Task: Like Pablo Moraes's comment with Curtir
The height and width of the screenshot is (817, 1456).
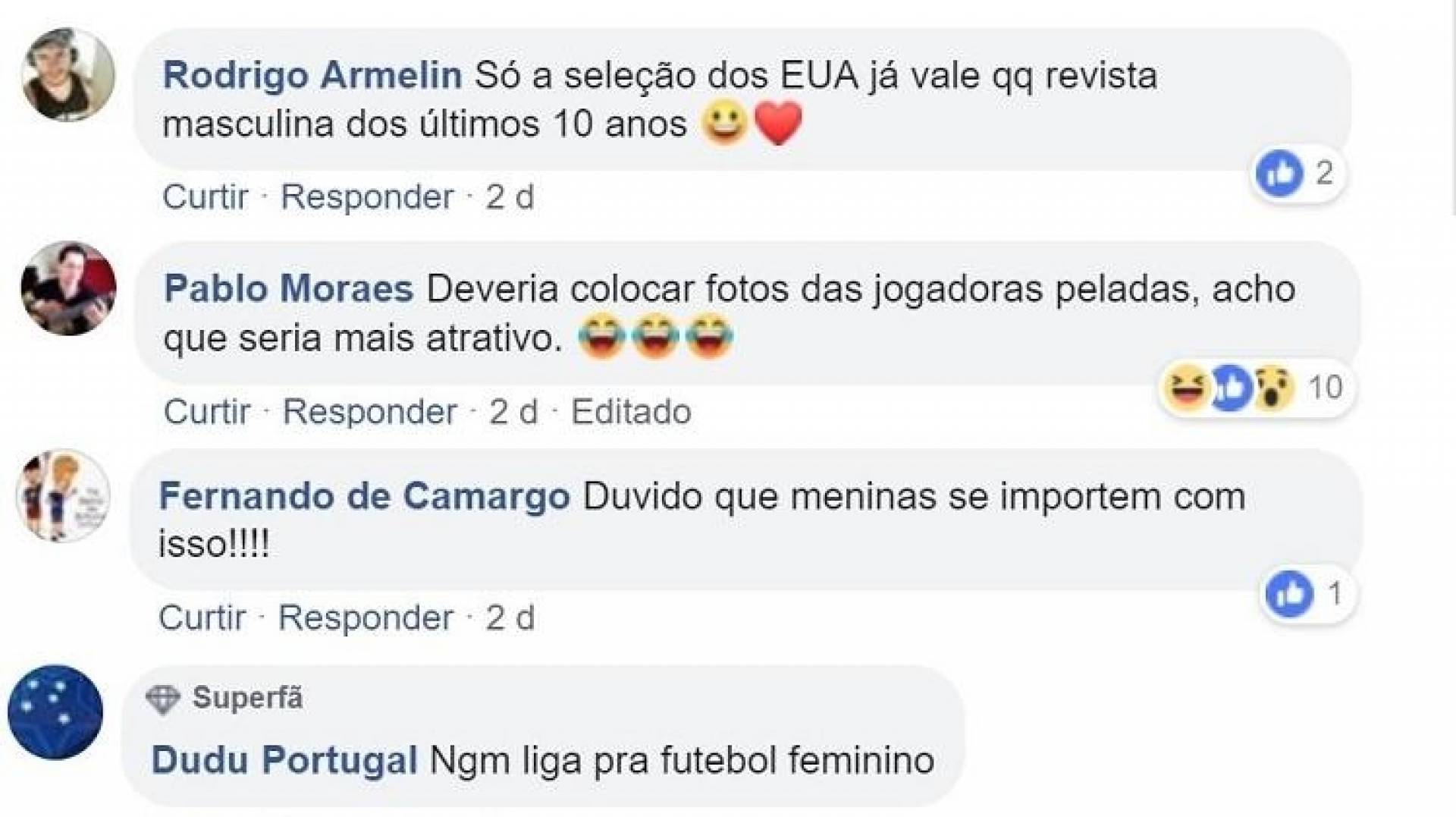Action: 207,412
